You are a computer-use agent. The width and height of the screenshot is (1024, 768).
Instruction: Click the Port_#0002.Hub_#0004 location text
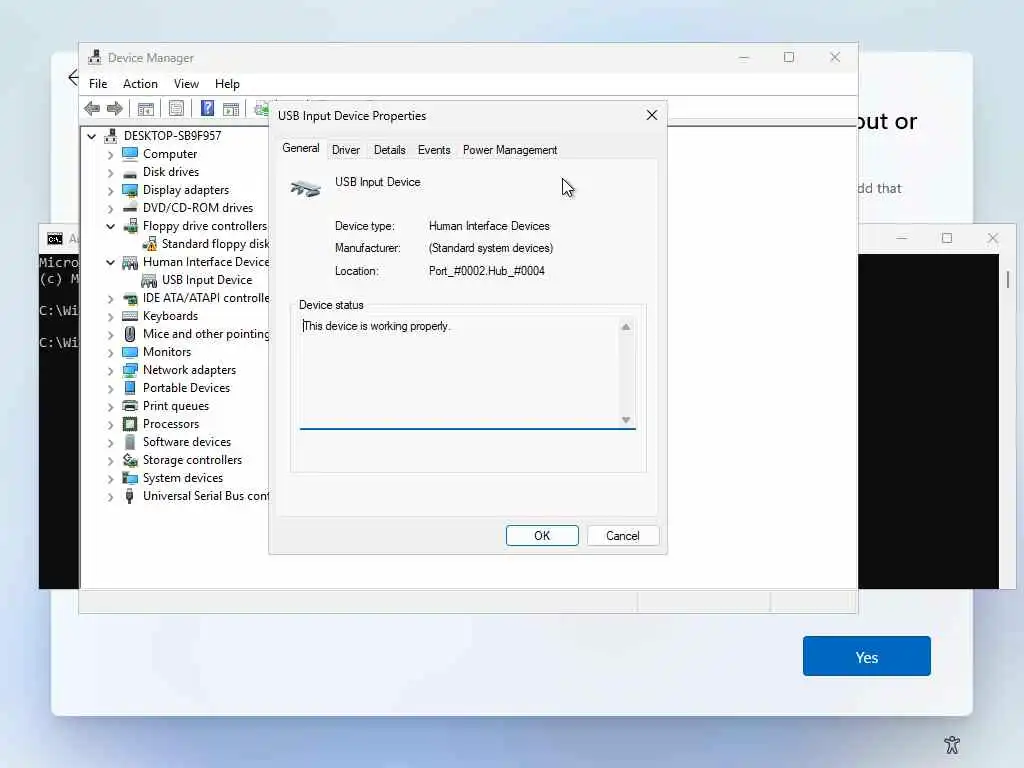click(487, 271)
